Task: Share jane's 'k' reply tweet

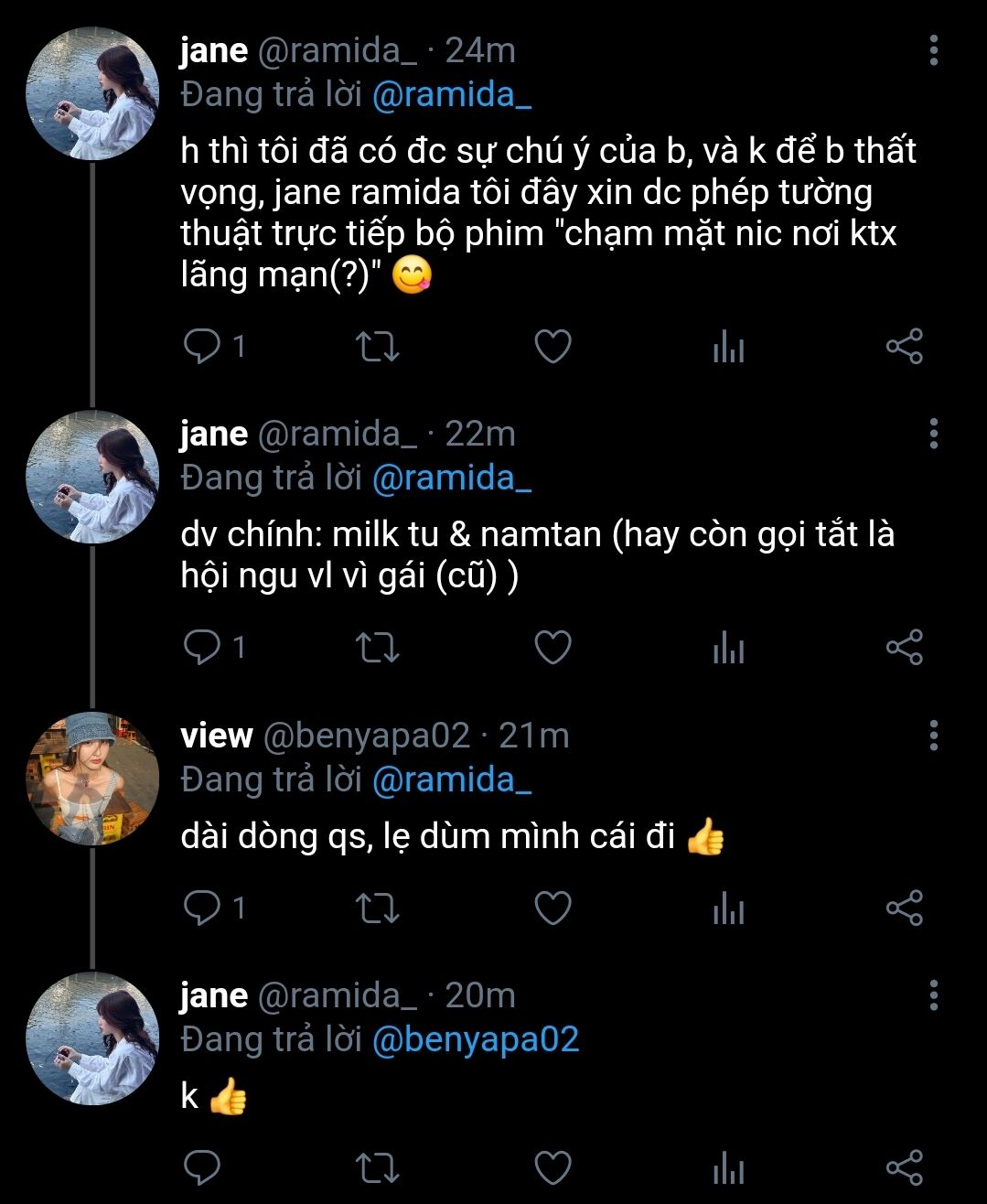Action: (x=904, y=1167)
